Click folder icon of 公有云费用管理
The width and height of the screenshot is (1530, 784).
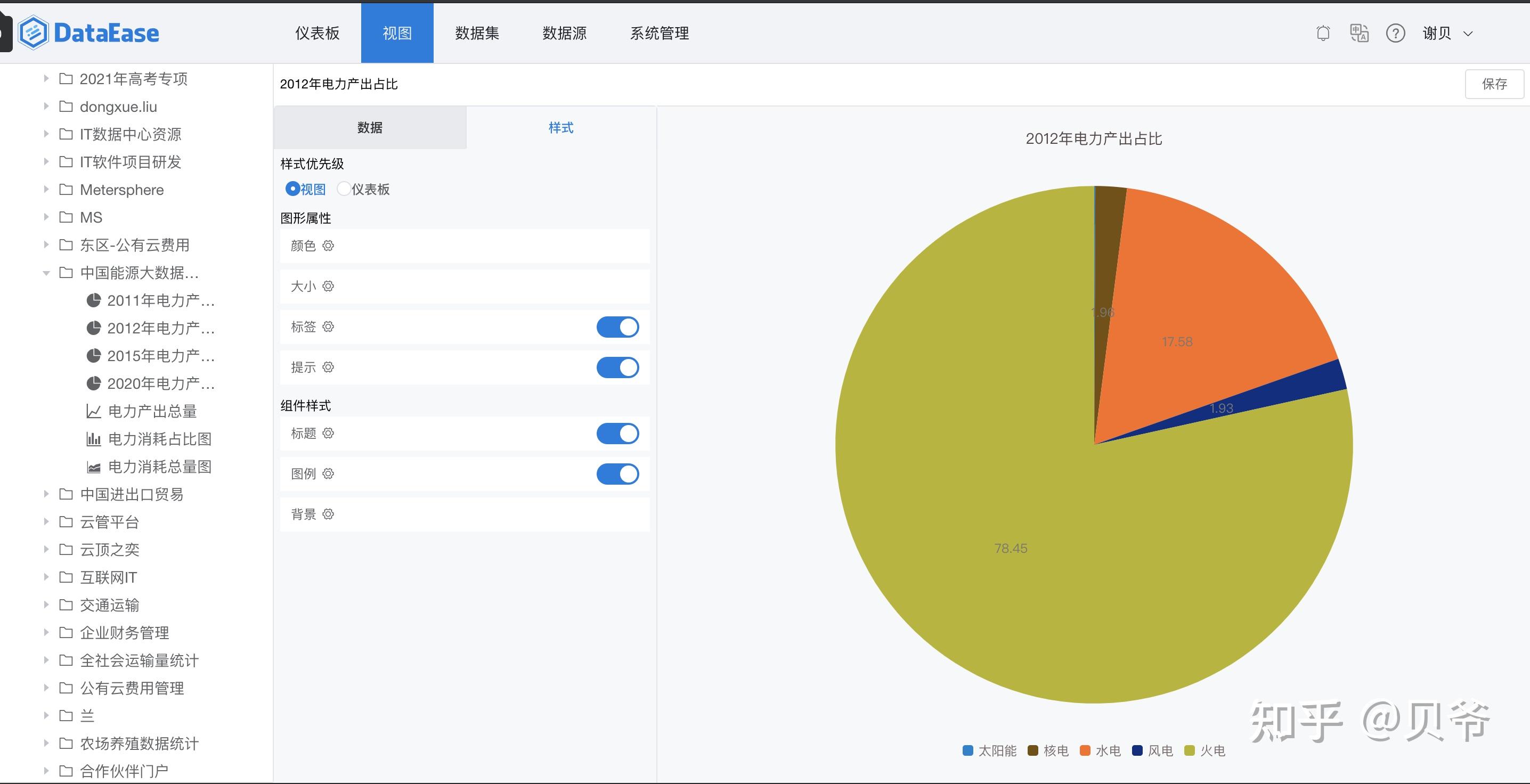66,688
